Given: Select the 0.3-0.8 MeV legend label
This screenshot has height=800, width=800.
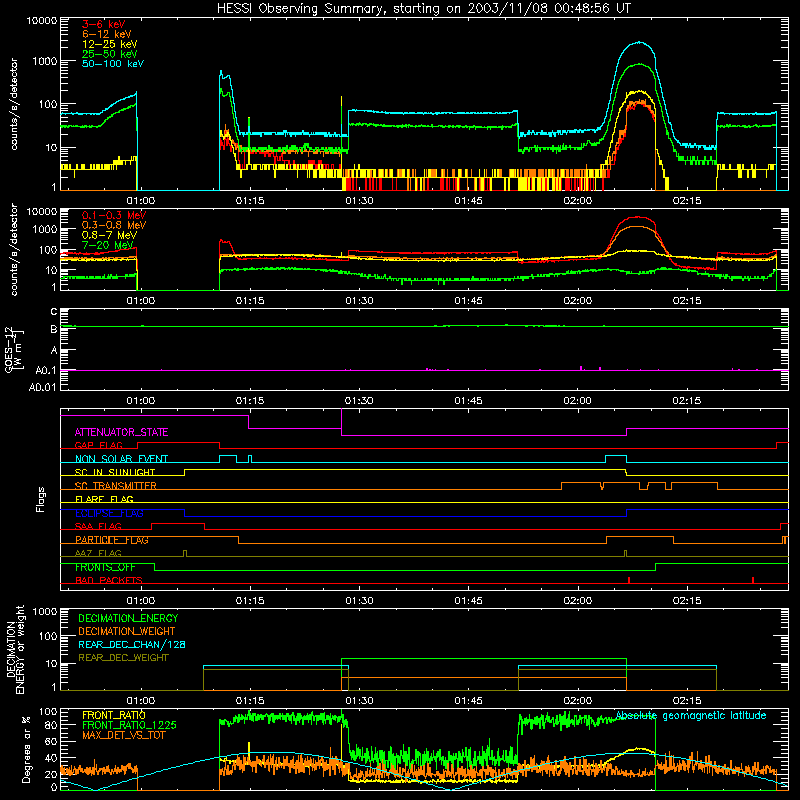Looking at the screenshot, I should (x=114, y=225).
